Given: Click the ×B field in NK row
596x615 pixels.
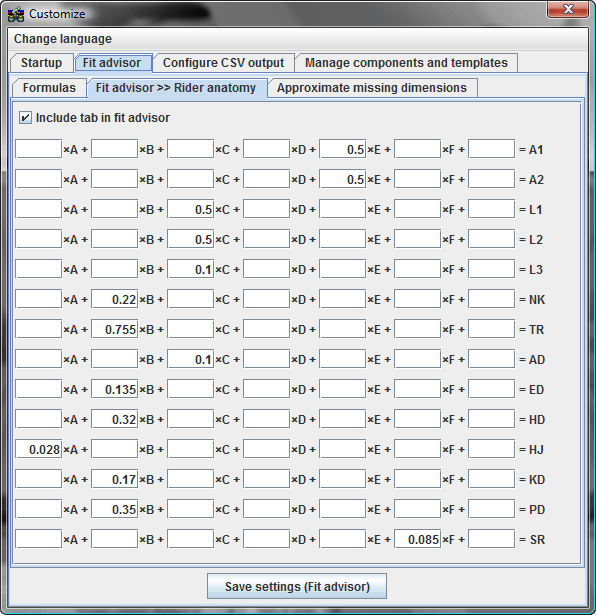Looking at the screenshot, I should [114, 299].
